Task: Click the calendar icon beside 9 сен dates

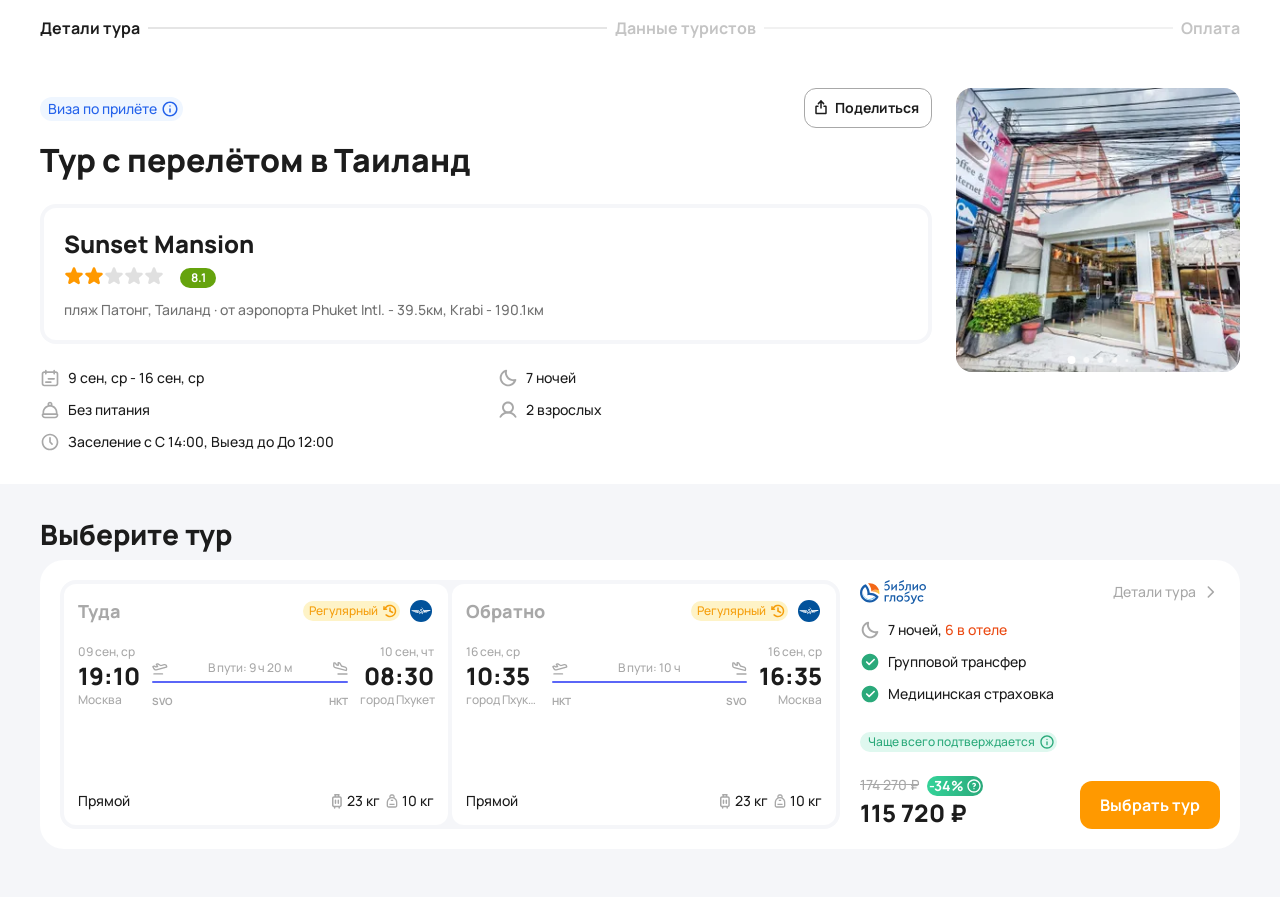Action: [x=50, y=378]
